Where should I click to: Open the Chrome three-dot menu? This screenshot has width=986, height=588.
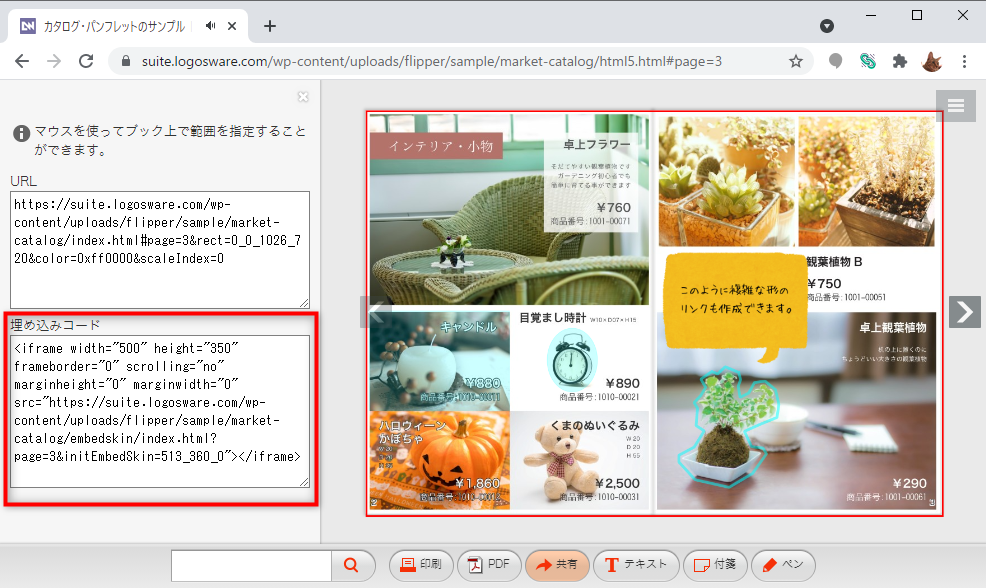pyautogui.click(x=964, y=61)
